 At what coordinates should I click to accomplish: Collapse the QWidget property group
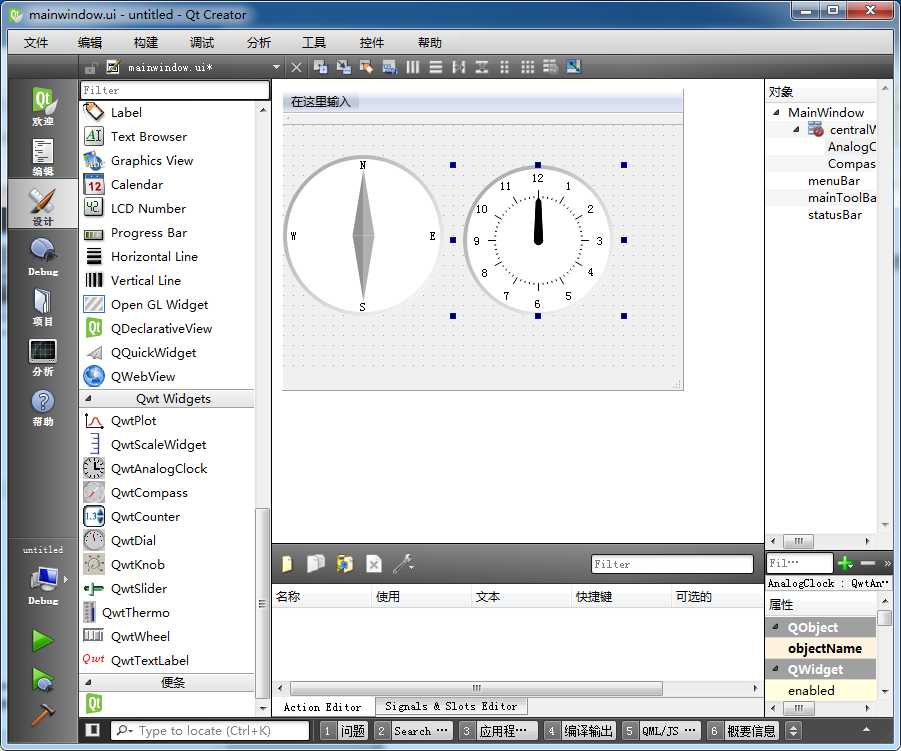(x=776, y=669)
